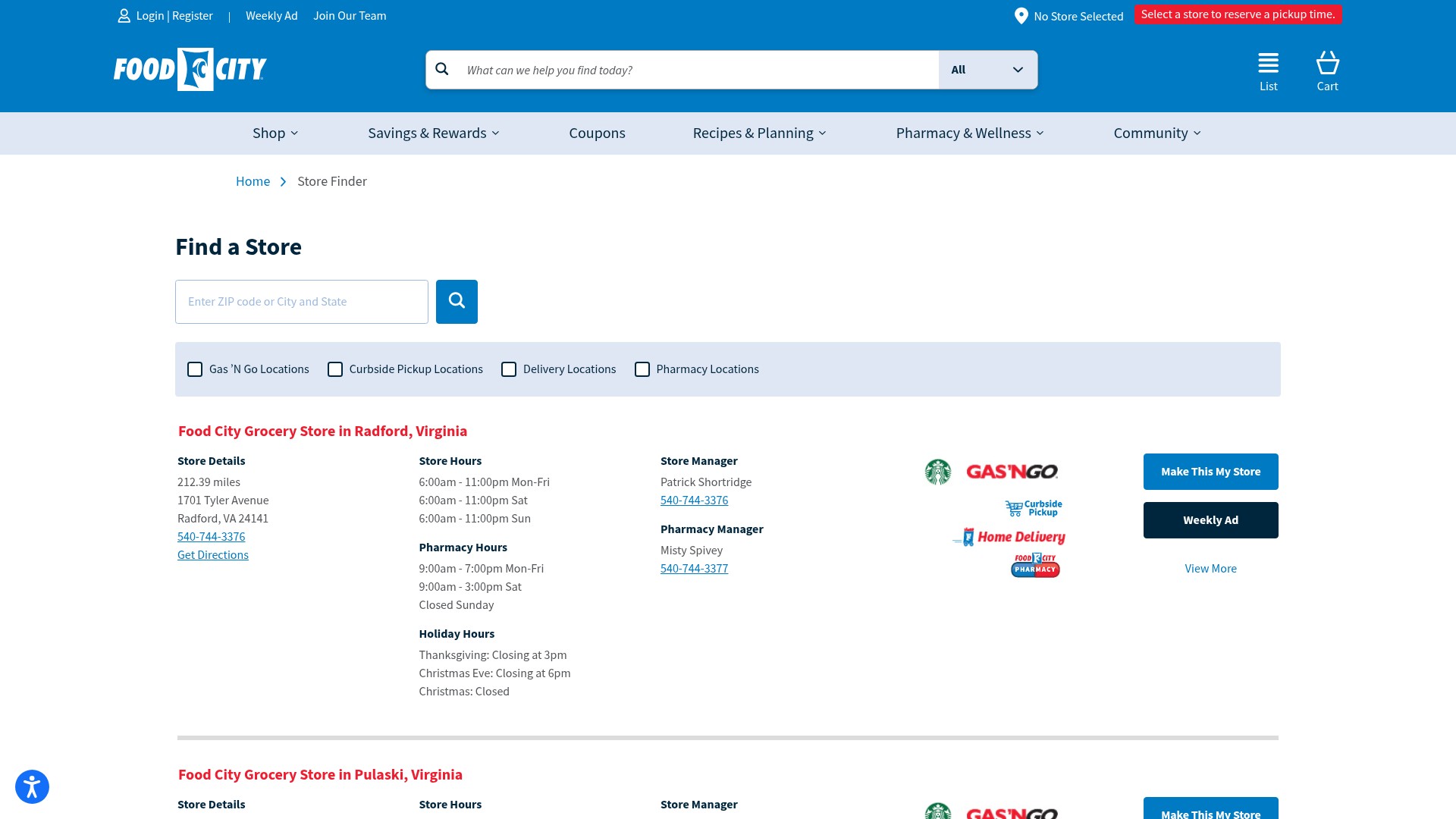Click Make This My Store for Pulaski
This screenshot has height=819, width=1456.
click(1211, 808)
